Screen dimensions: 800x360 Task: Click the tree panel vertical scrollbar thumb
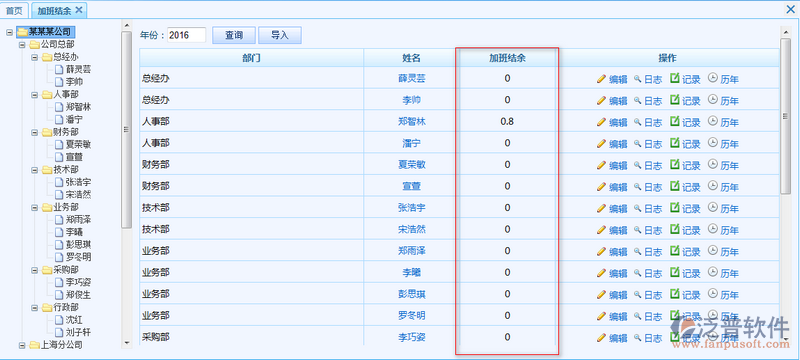coord(126,130)
